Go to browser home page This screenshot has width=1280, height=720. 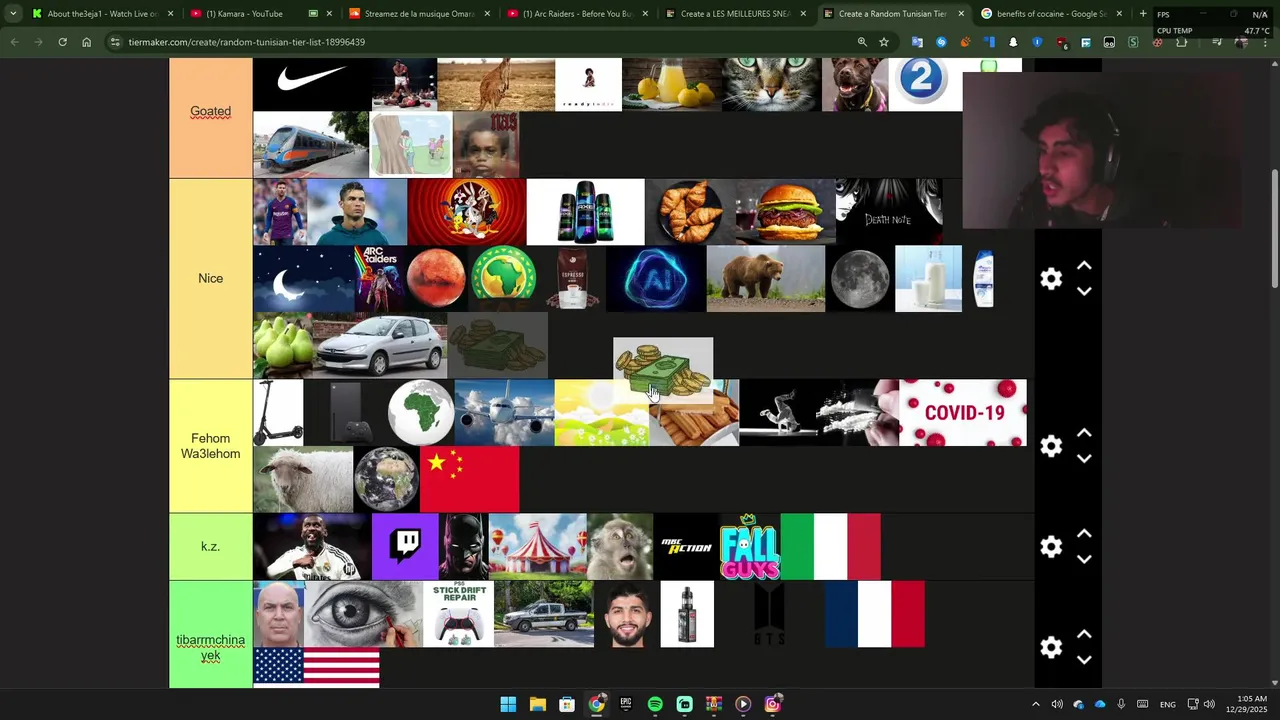pos(86,42)
